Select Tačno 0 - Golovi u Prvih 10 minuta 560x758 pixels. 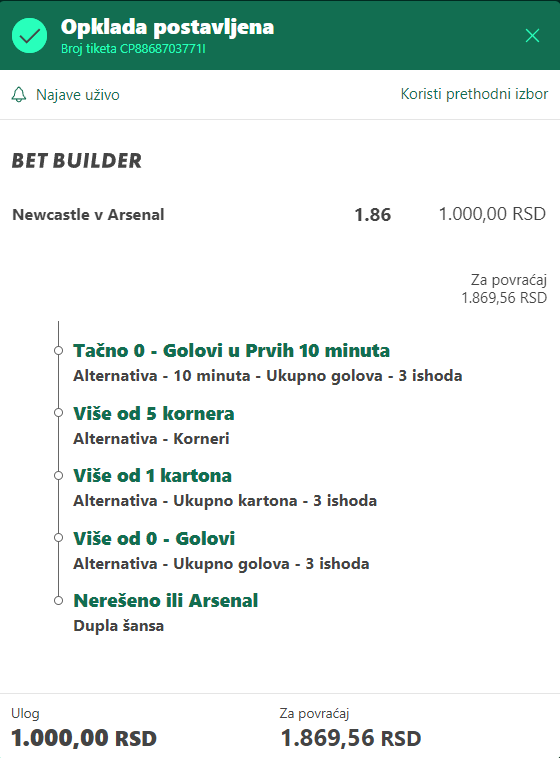[231, 350]
